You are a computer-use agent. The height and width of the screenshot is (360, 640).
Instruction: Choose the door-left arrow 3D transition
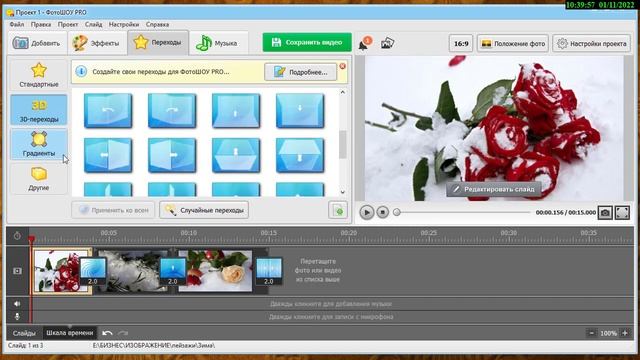click(108, 155)
